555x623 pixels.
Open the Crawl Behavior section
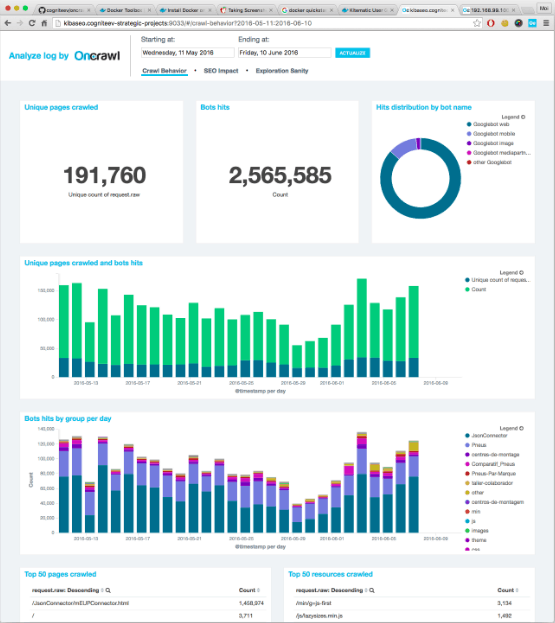[164, 71]
